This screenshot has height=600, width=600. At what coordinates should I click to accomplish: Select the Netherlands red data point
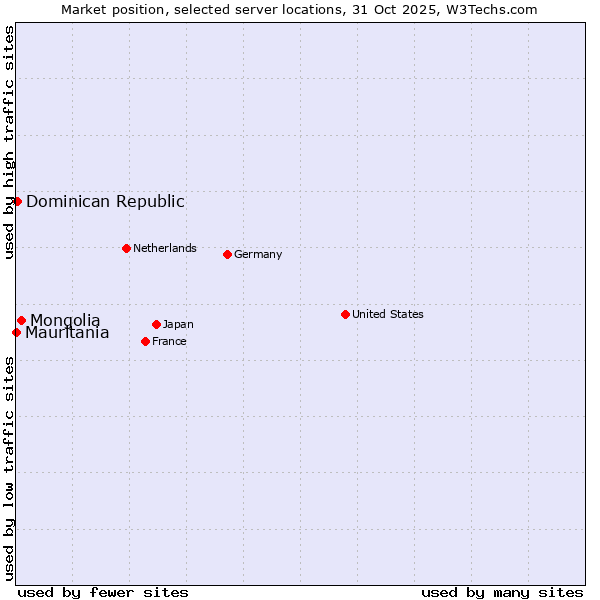(x=126, y=248)
